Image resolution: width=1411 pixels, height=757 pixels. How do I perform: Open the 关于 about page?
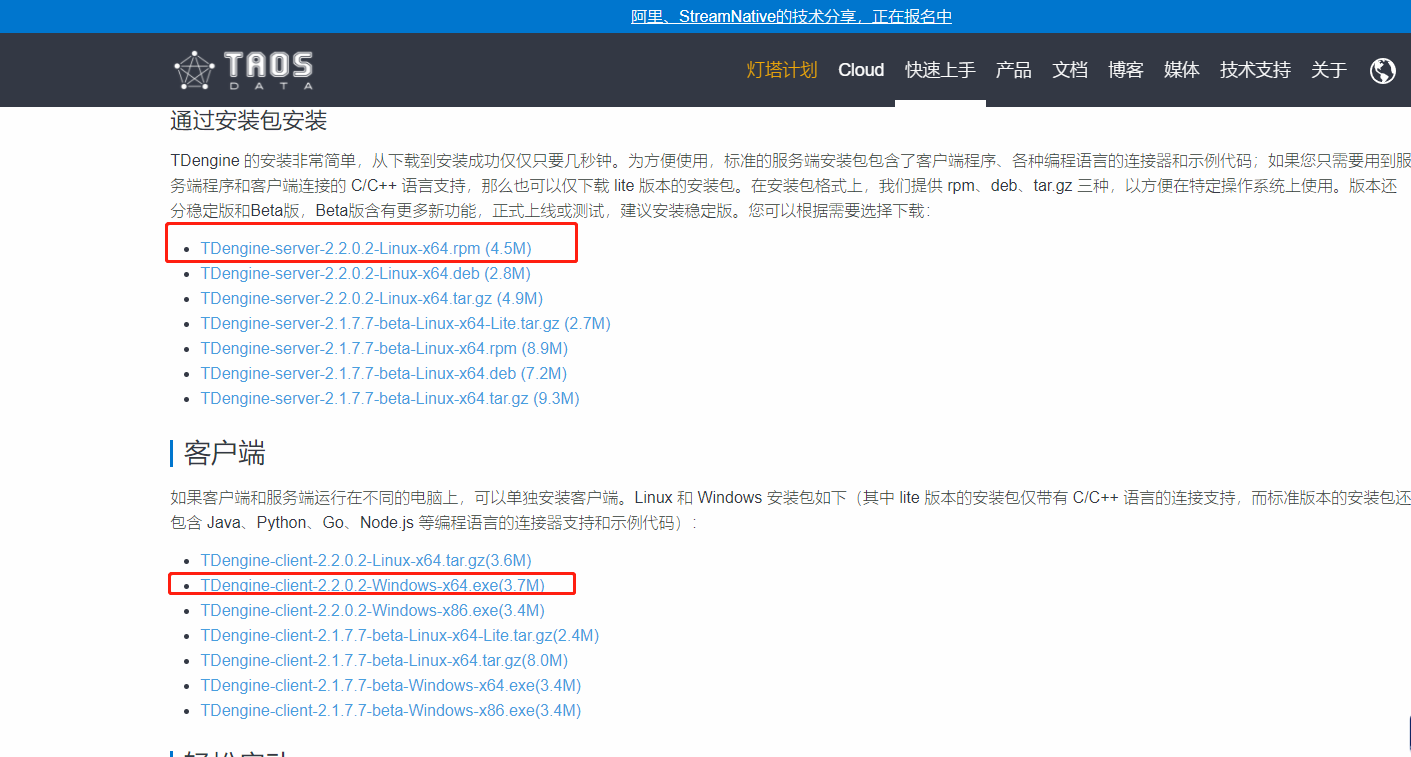point(1329,69)
